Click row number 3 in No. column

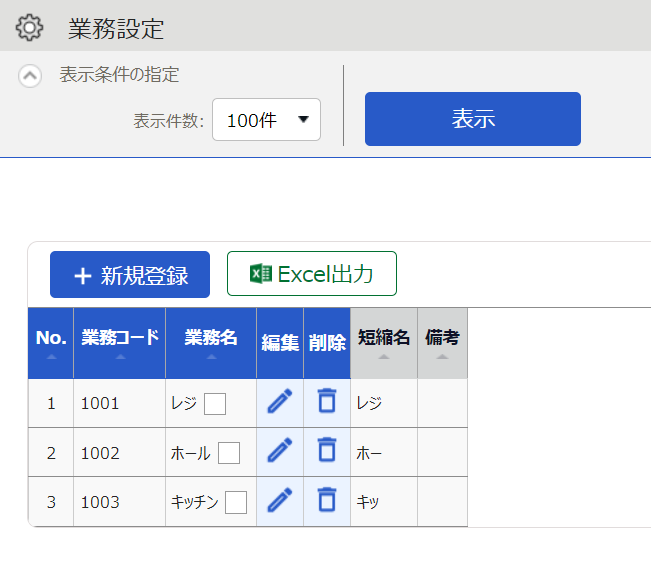tap(51, 502)
